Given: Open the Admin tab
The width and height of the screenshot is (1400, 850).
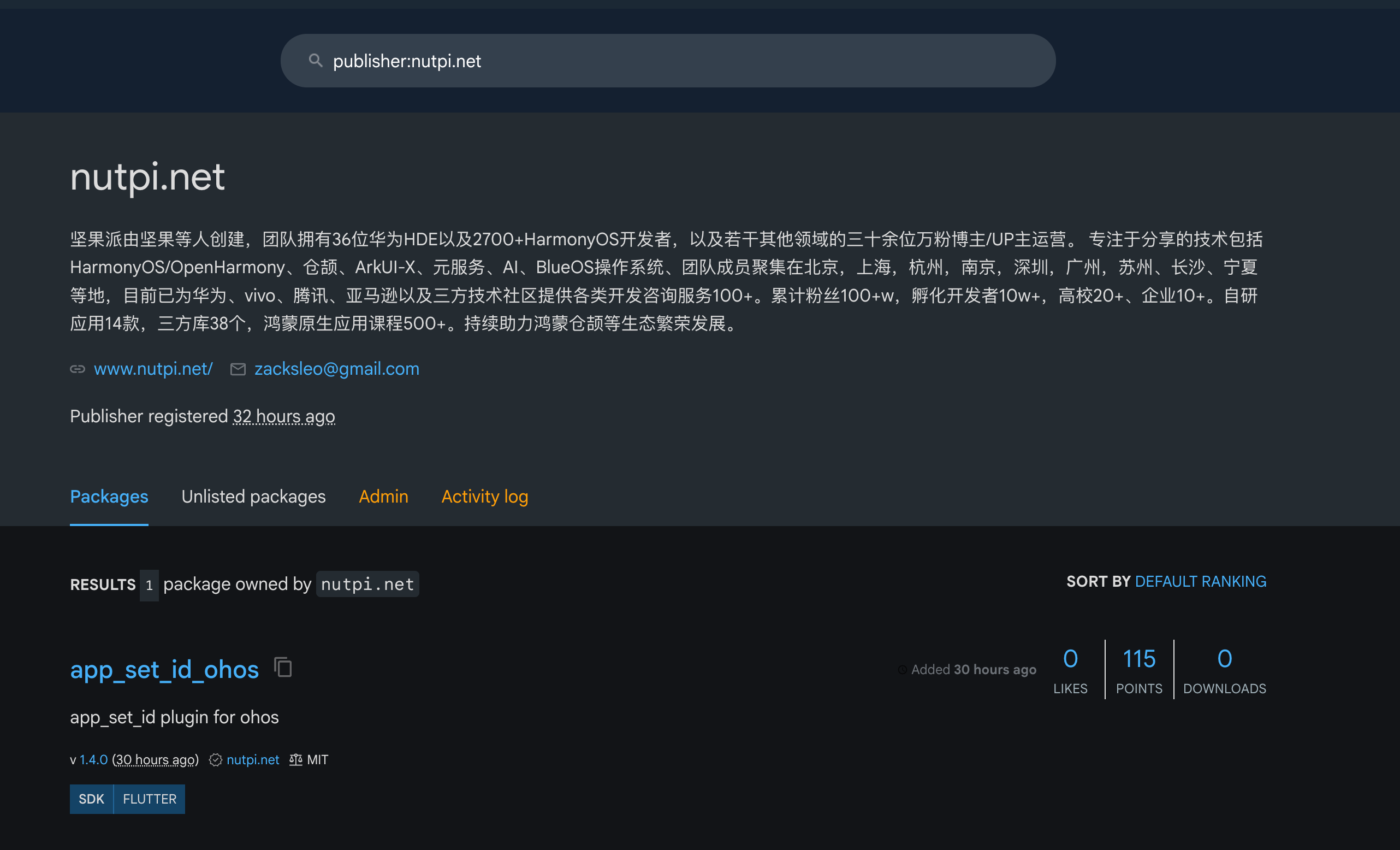Looking at the screenshot, I should coord(383,497).
